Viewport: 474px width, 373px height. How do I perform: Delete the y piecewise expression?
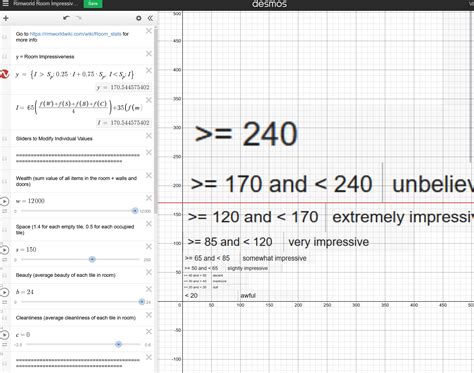click(x=149, y=70)
